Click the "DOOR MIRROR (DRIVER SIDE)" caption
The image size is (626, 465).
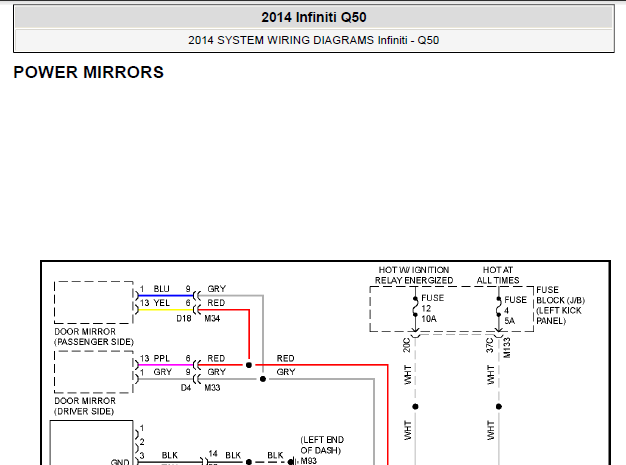pos(85,406)
